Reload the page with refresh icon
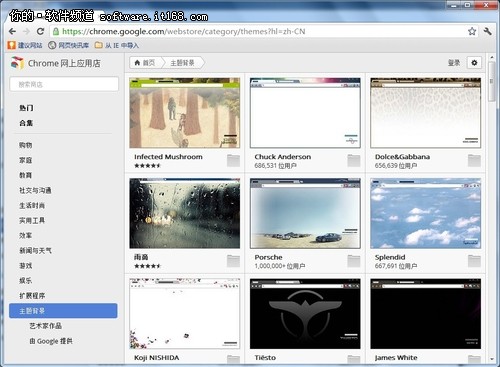500x367 pixels. 40,31
